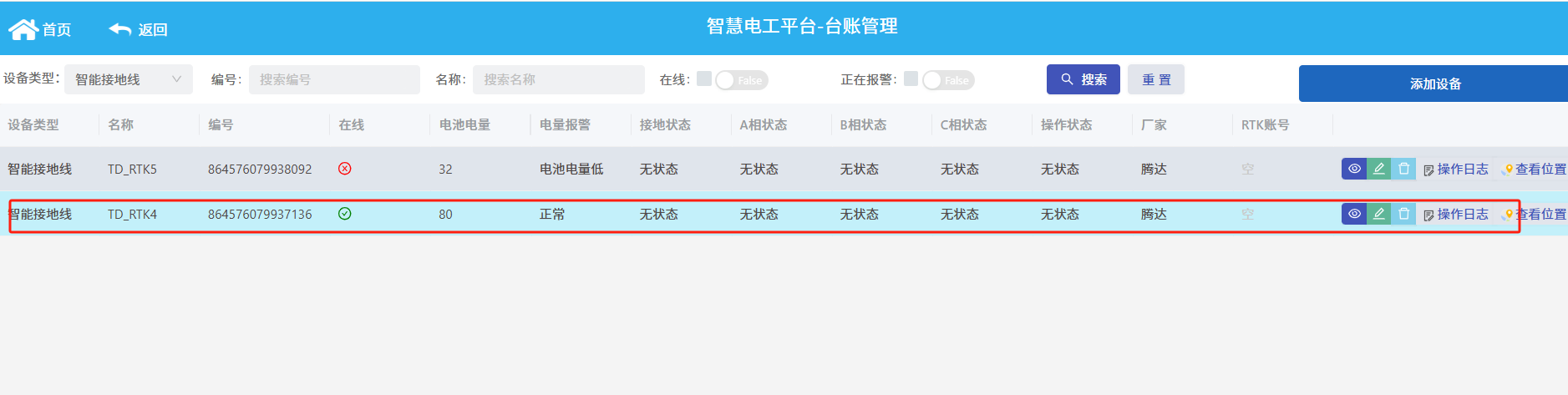Screen dimensions: 1568x395
Task: Toggle the 在线 False switch
Action: coord(742,80)
